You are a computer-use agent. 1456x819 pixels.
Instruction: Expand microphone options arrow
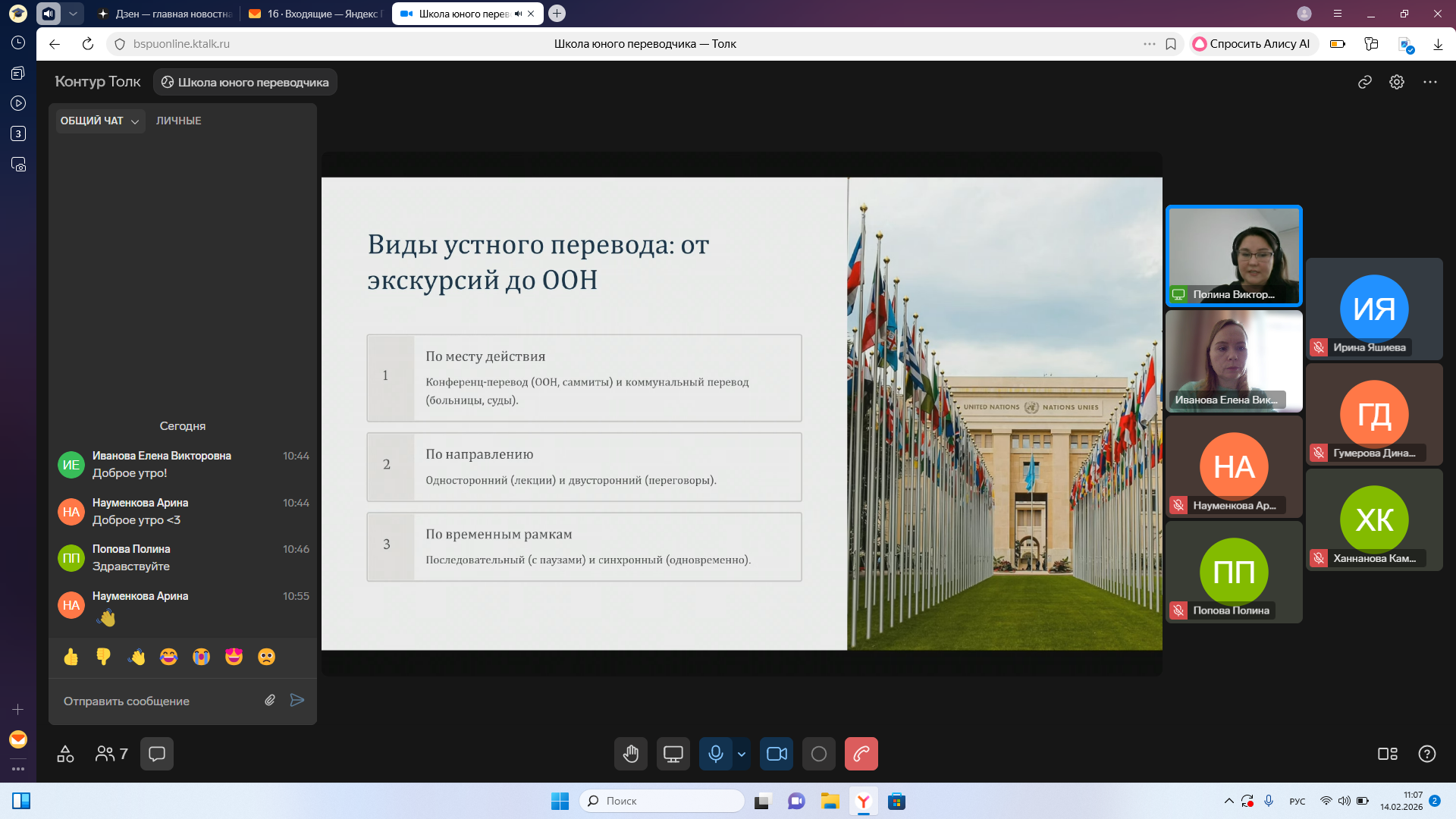[742, 754]
